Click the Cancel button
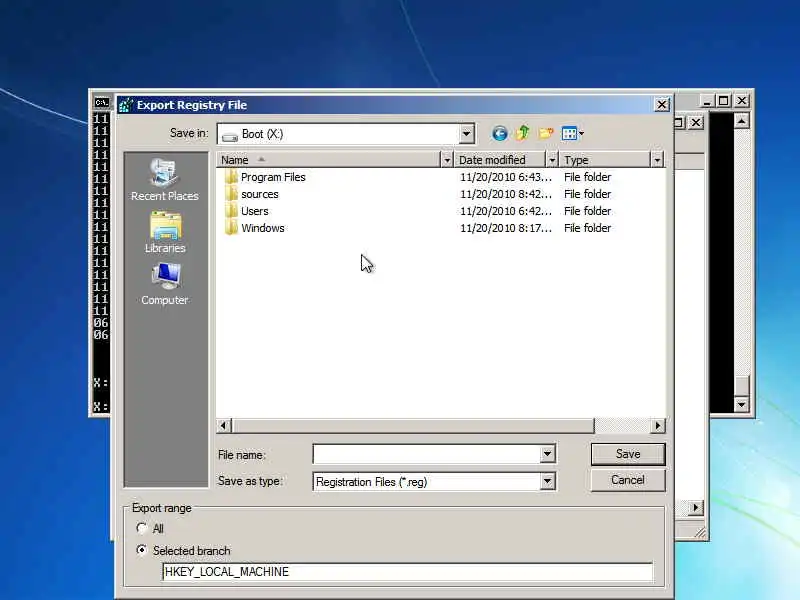 point(628,480)
